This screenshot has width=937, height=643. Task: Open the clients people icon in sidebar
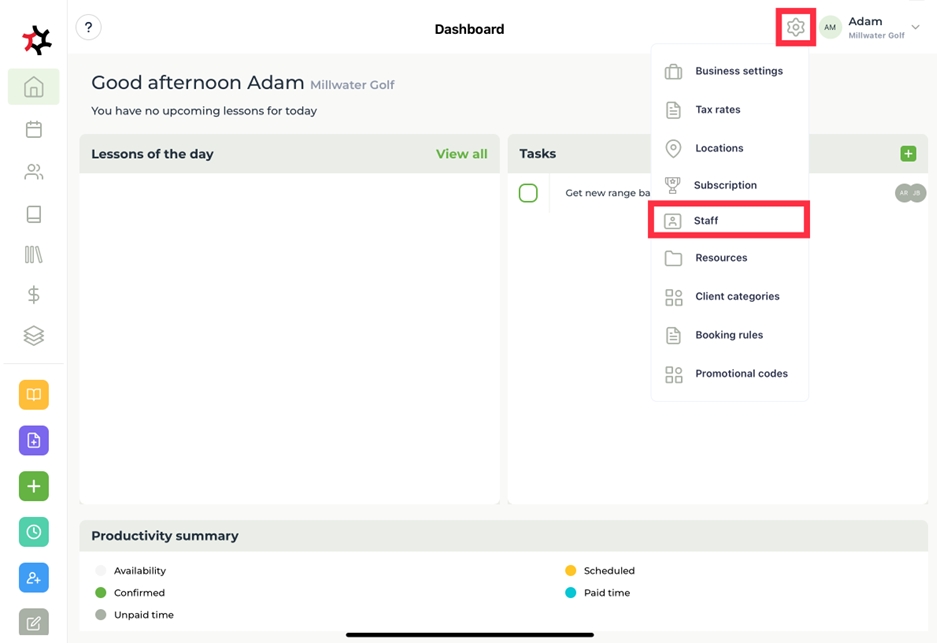(x=33, y=172)
